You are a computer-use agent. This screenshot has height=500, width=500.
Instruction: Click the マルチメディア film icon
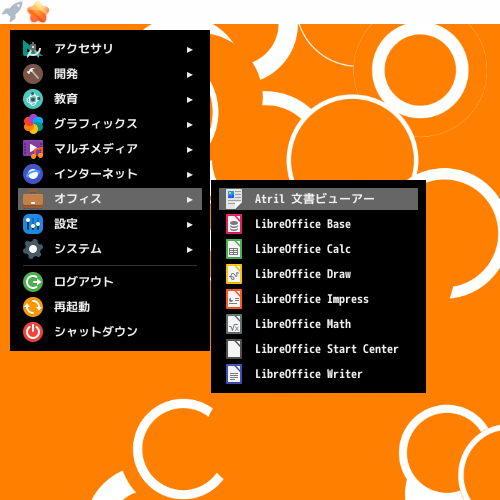point(33,149)
